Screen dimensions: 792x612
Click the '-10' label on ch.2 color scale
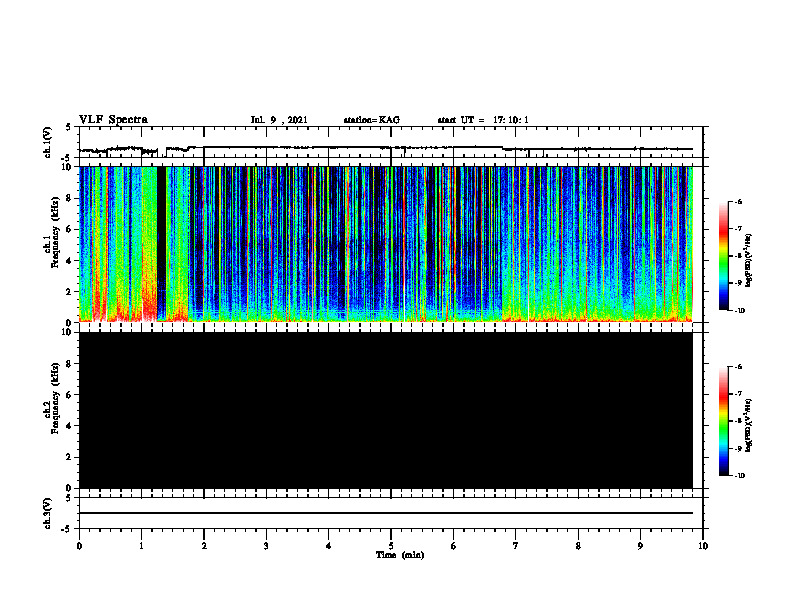pos(739,475)
